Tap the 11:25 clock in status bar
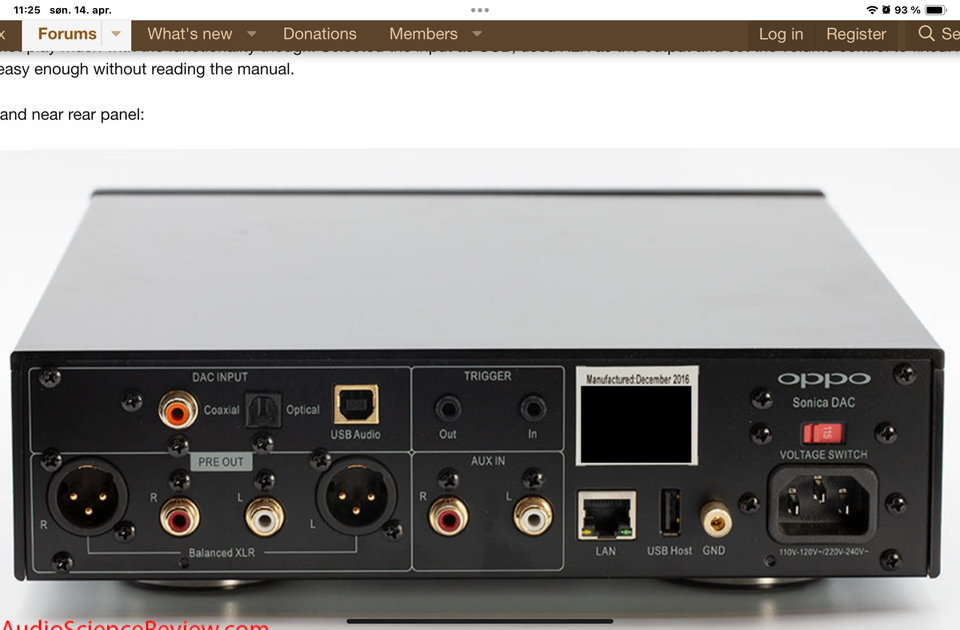960x630 pixels. (x=27, y=10)
